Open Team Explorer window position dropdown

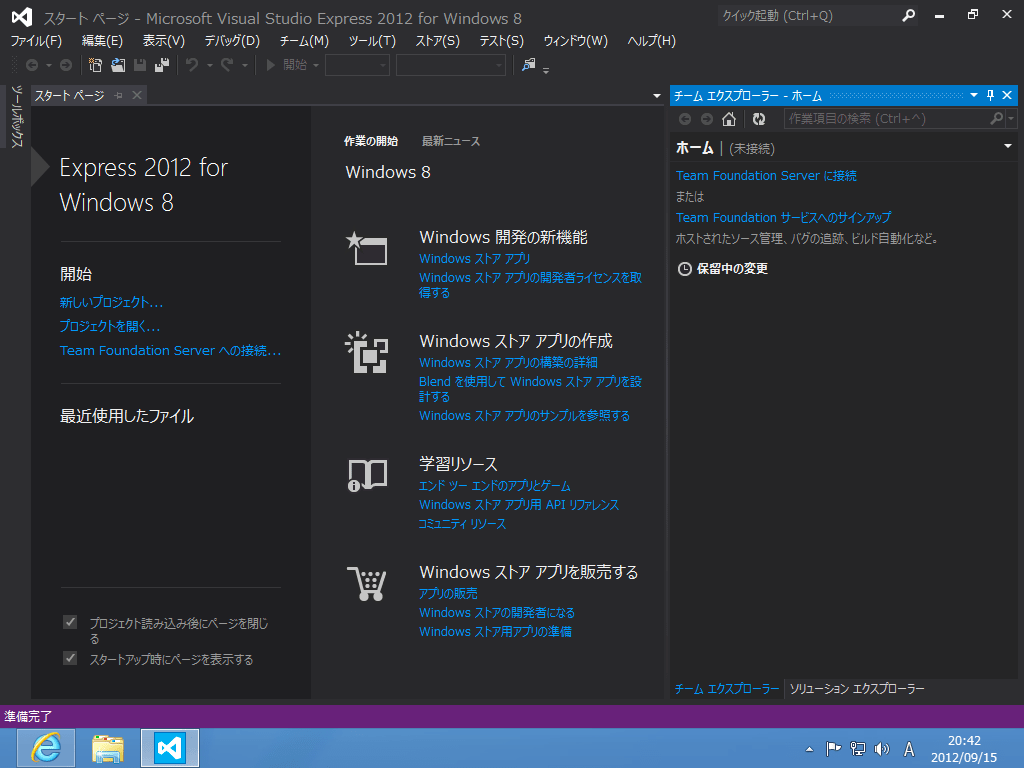(x=974, y=95)
